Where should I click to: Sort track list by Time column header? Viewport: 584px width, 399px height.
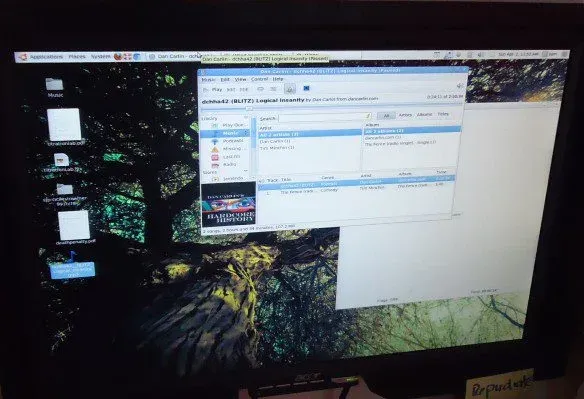click(442, 172)
